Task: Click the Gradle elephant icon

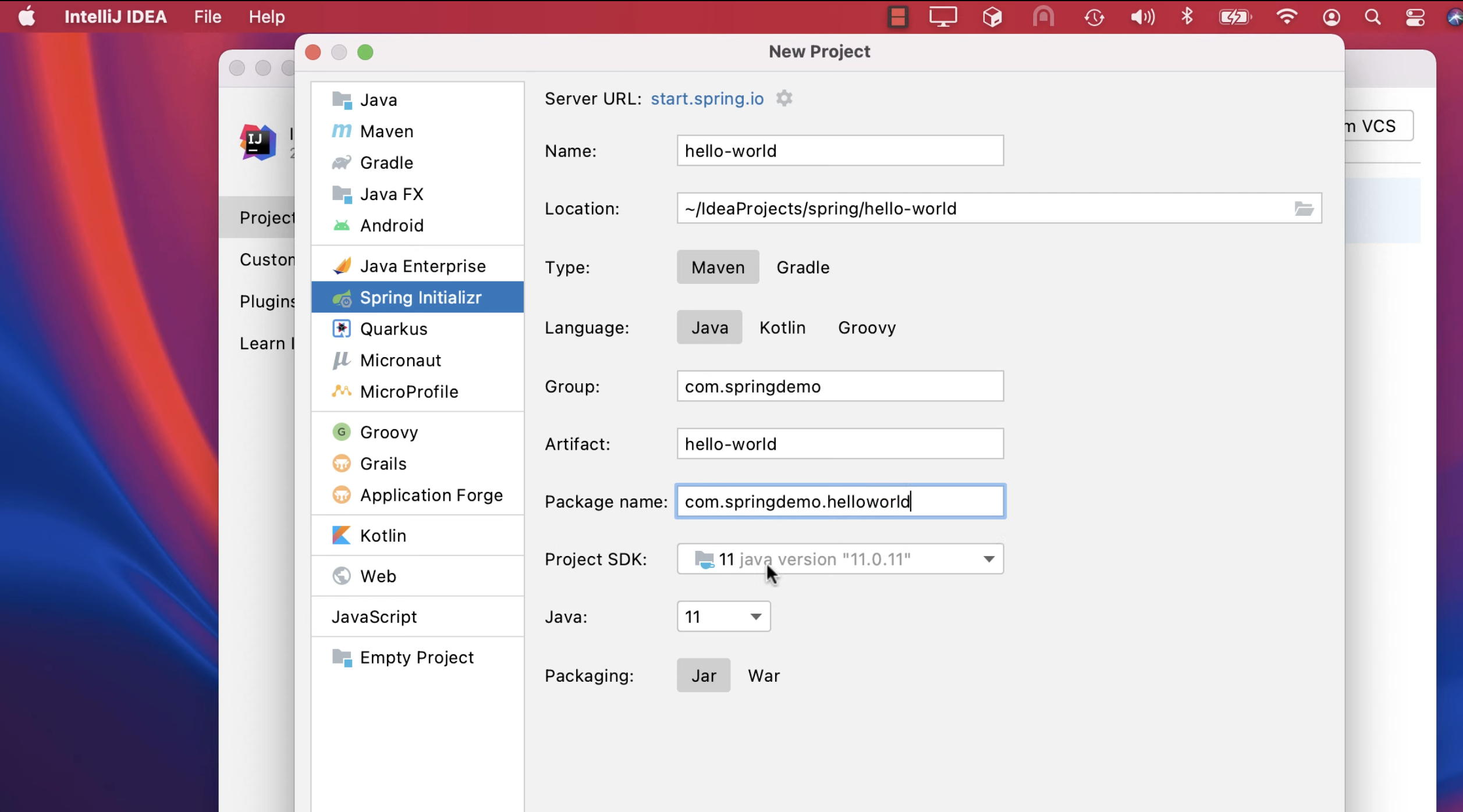Action: (342, 163)
